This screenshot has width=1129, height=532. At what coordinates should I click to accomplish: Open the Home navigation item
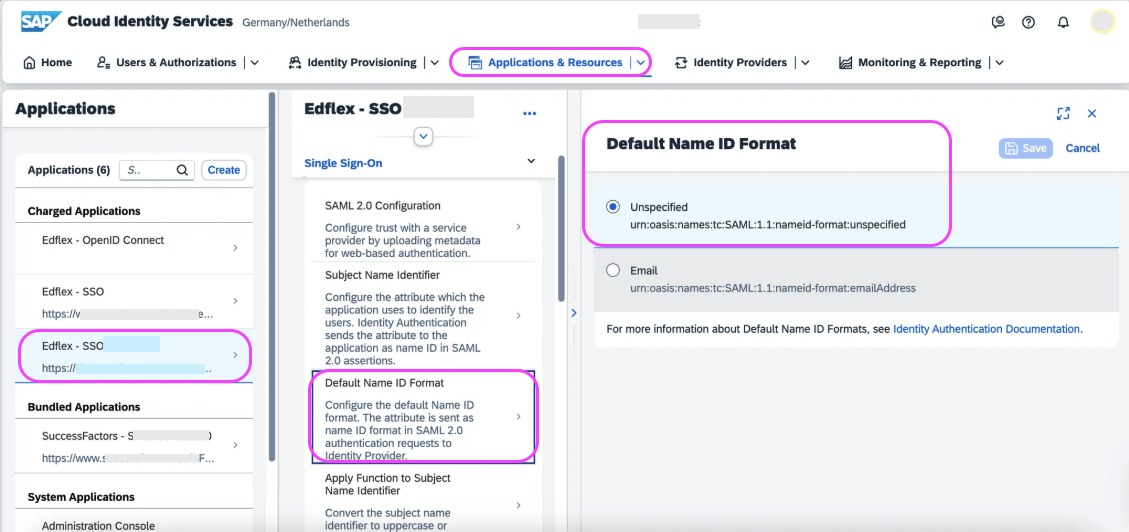coord(48,63)
